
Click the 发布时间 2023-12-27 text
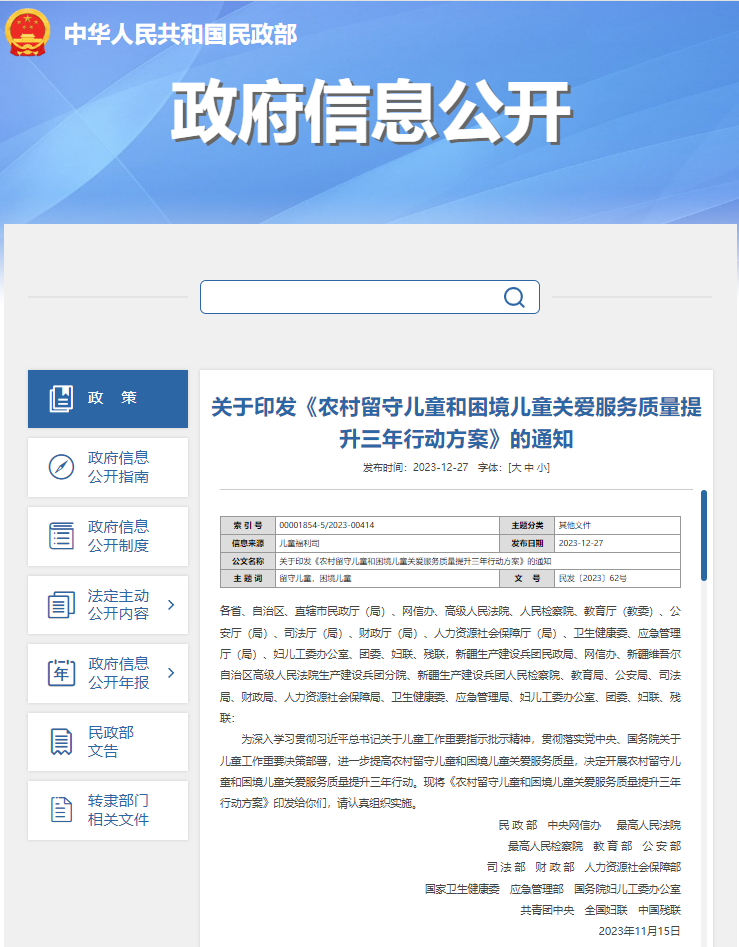(x=415, y=467)
